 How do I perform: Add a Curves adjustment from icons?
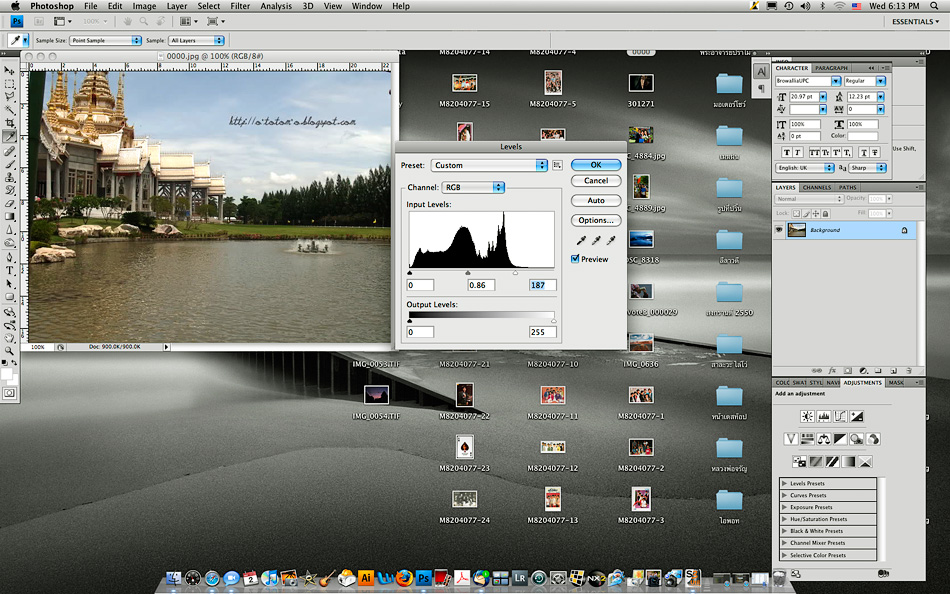[x=840, y=416]
